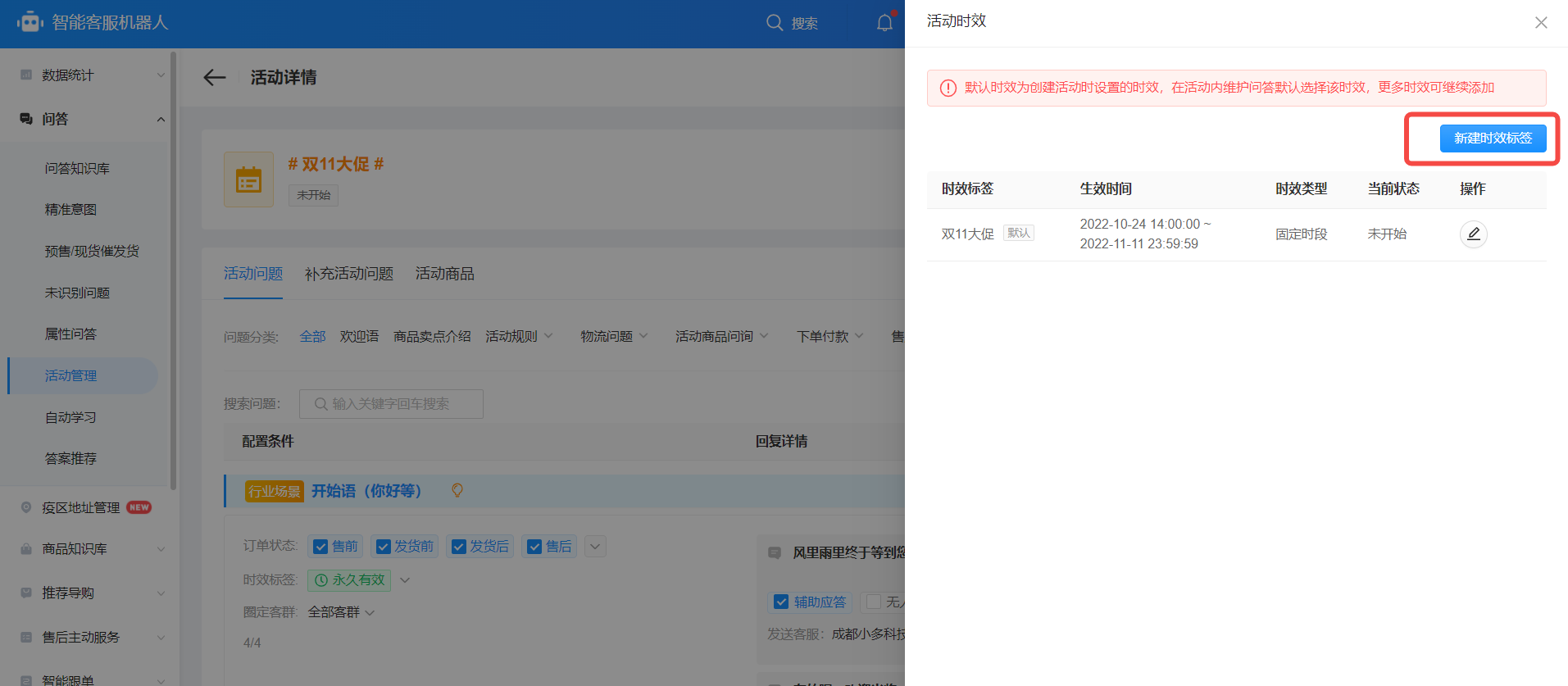Click the red warning icon in notice bar

click(x=948, y=88)
